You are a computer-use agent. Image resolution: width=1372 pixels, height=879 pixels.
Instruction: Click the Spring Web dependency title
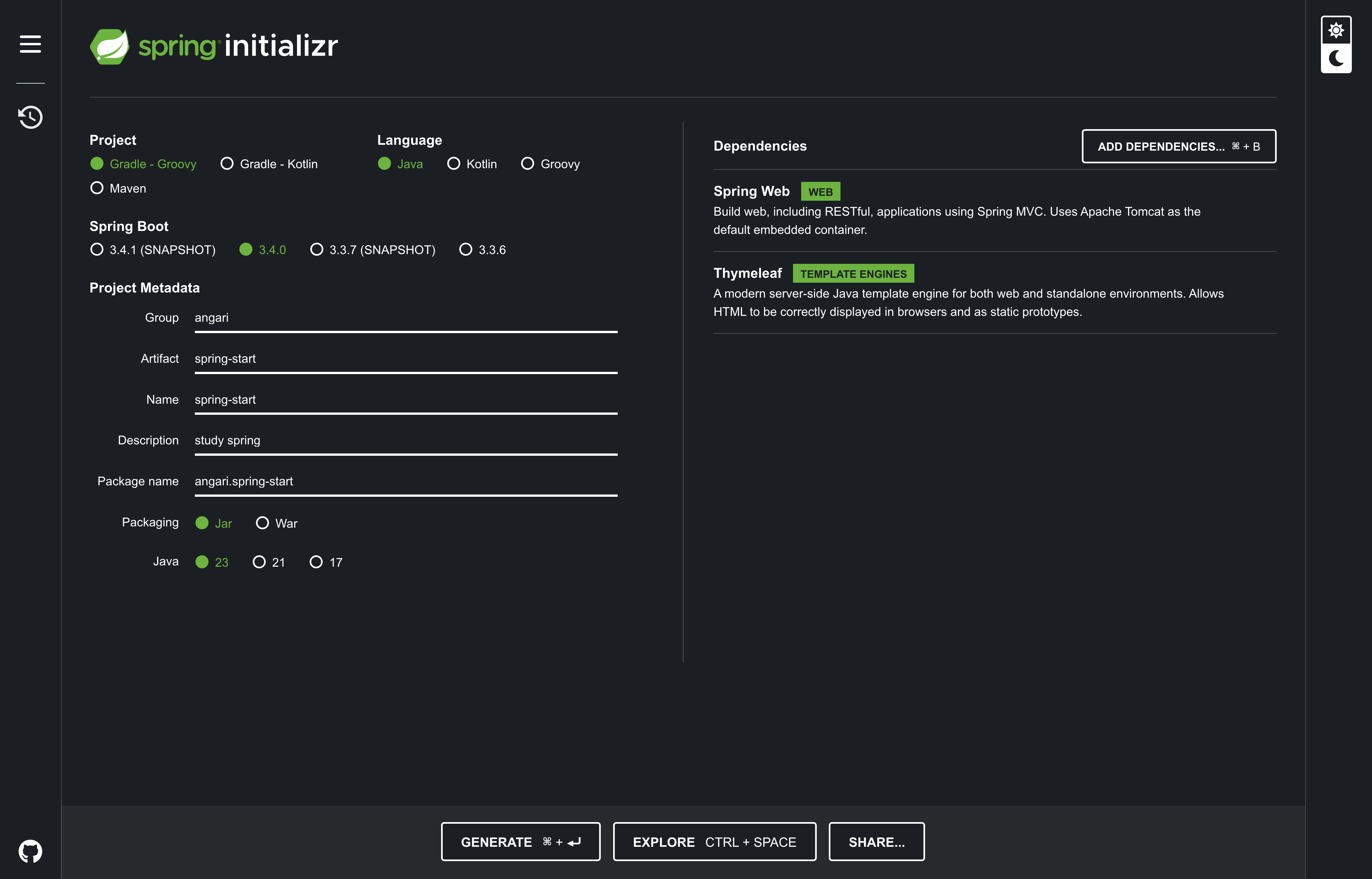752,191
